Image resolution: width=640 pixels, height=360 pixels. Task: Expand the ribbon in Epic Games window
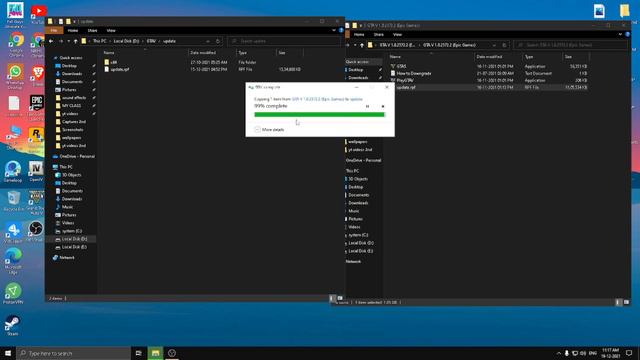tap(620, 35)
